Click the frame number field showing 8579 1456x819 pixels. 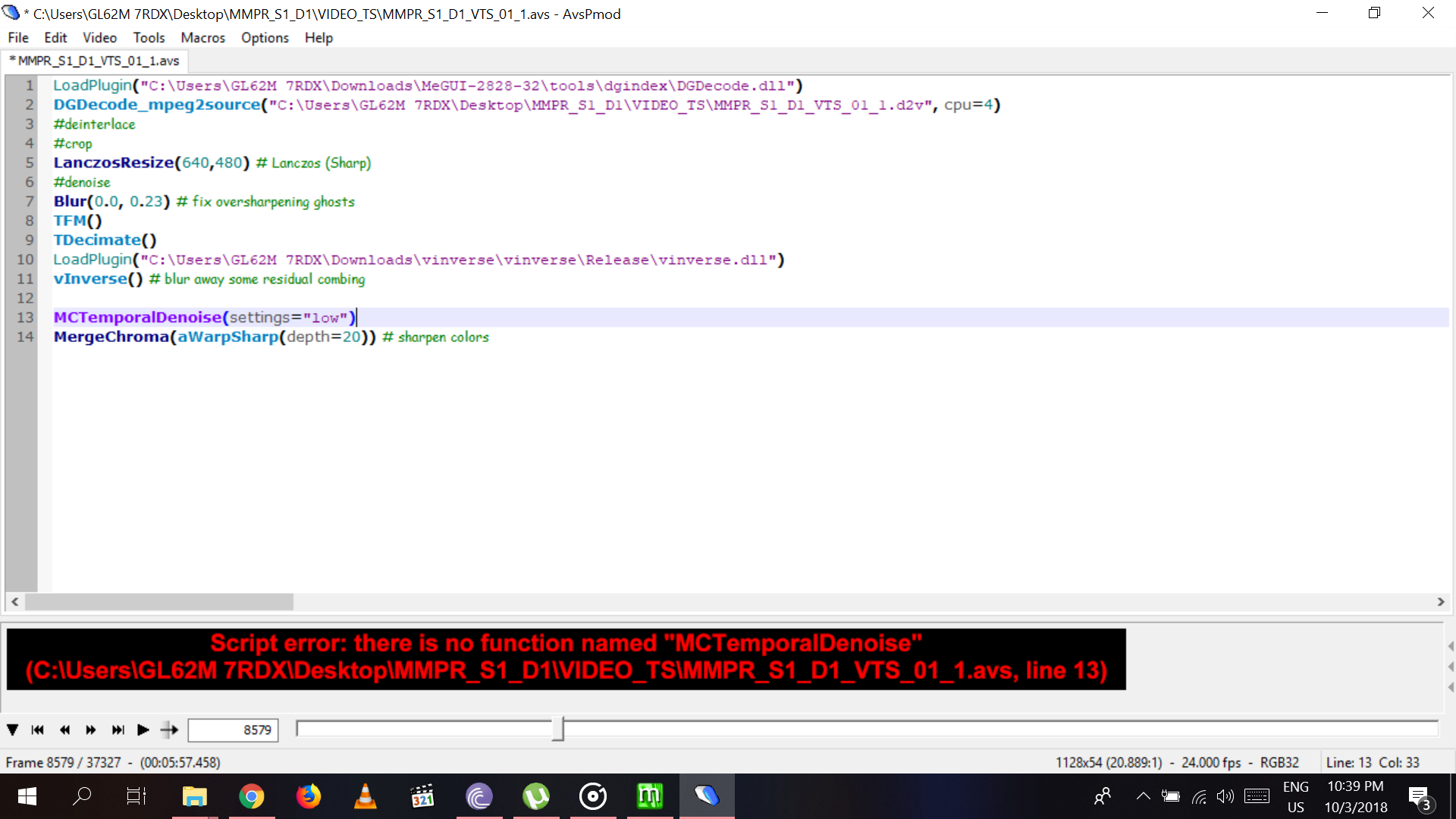(233, 730)
